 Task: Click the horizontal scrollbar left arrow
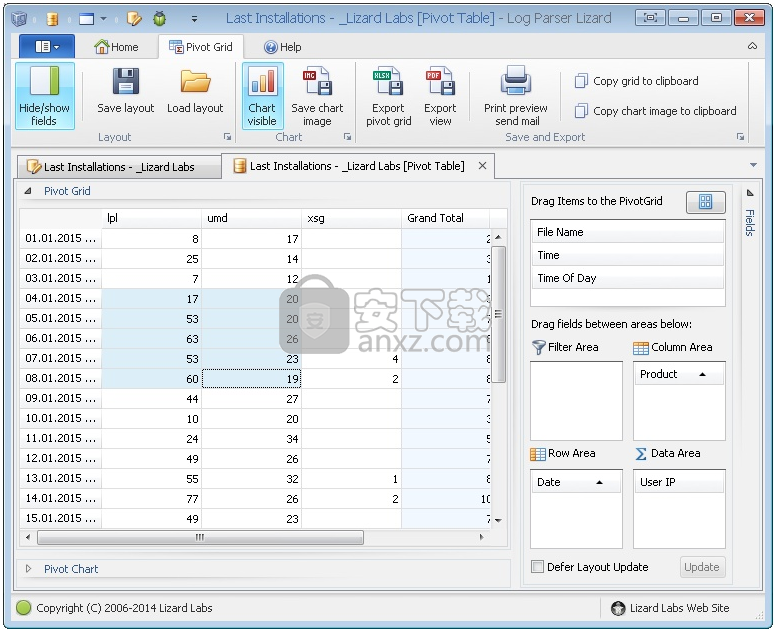point(28,537)
